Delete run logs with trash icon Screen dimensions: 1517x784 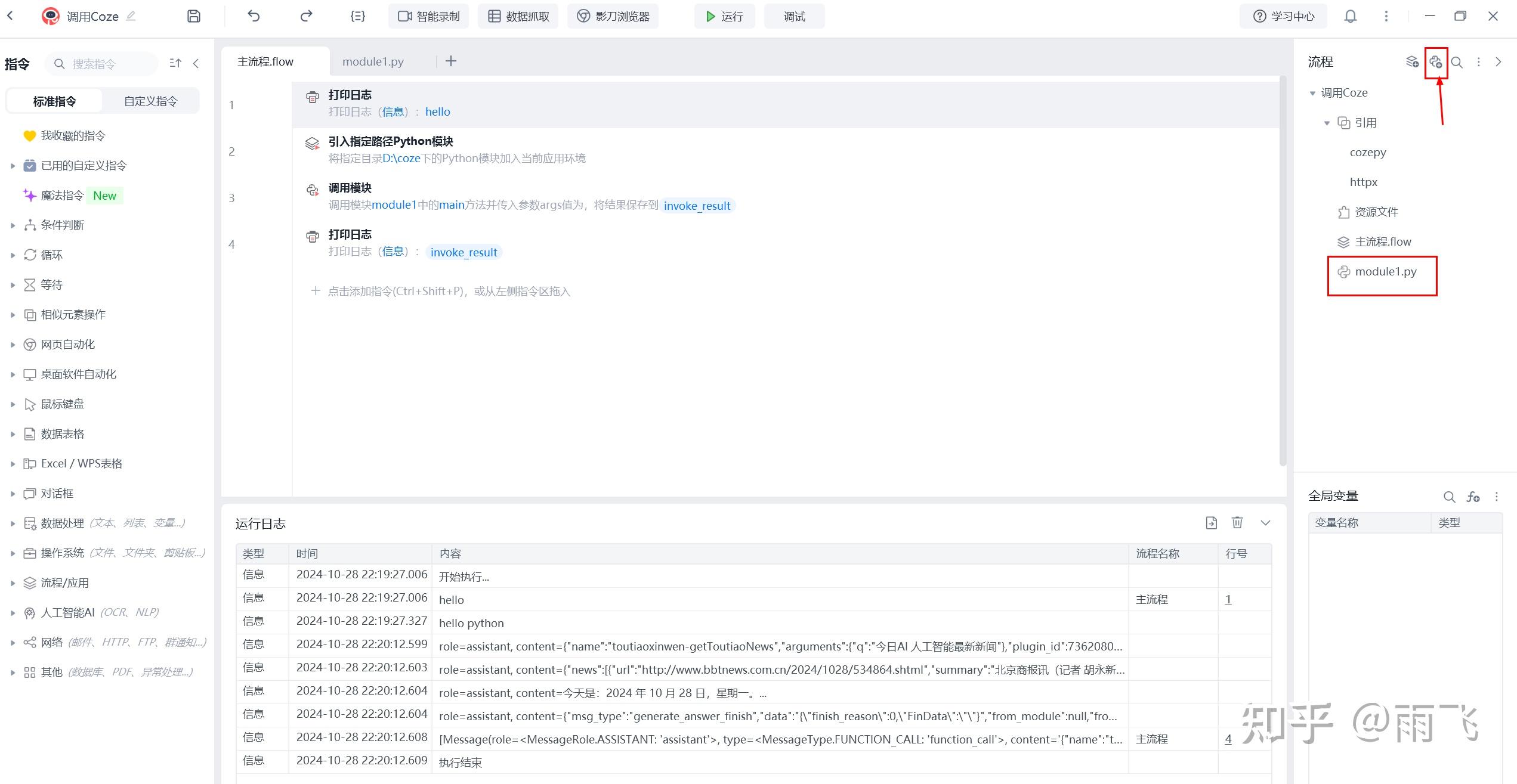click(1237, 523)
